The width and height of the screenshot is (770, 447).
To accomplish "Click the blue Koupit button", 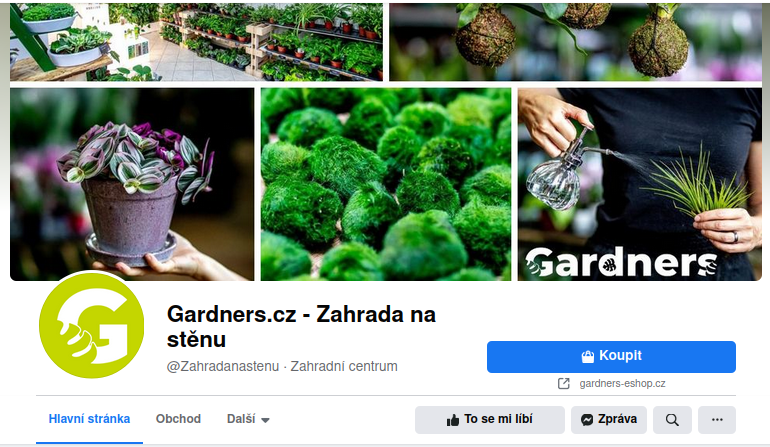I will click(611, 357).
